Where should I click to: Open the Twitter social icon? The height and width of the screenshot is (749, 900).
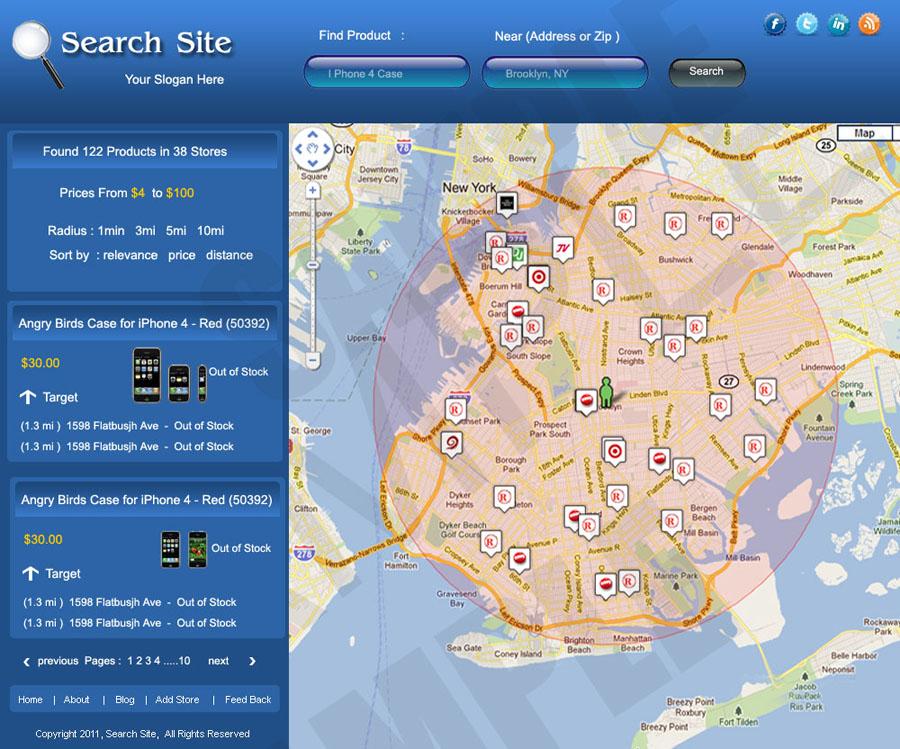(806, 25)
